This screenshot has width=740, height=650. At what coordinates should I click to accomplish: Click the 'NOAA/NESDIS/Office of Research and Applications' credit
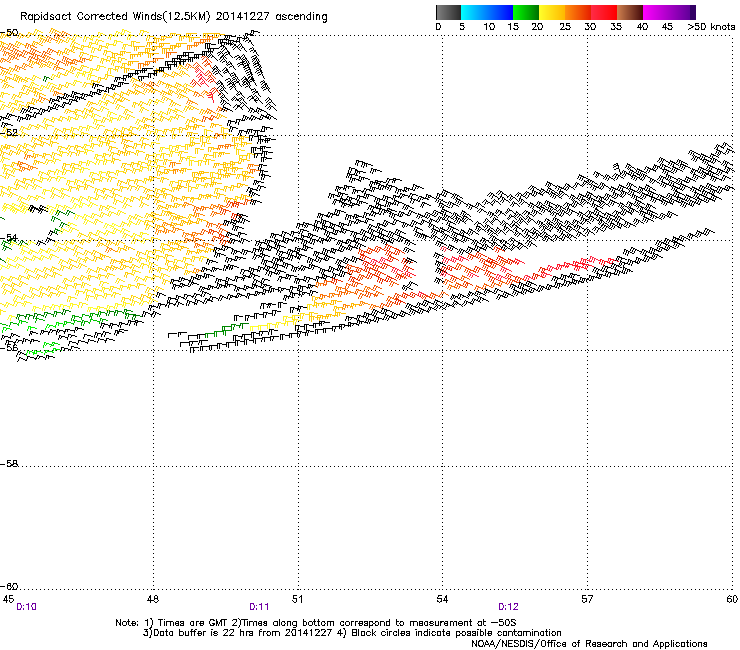point(589,644)
